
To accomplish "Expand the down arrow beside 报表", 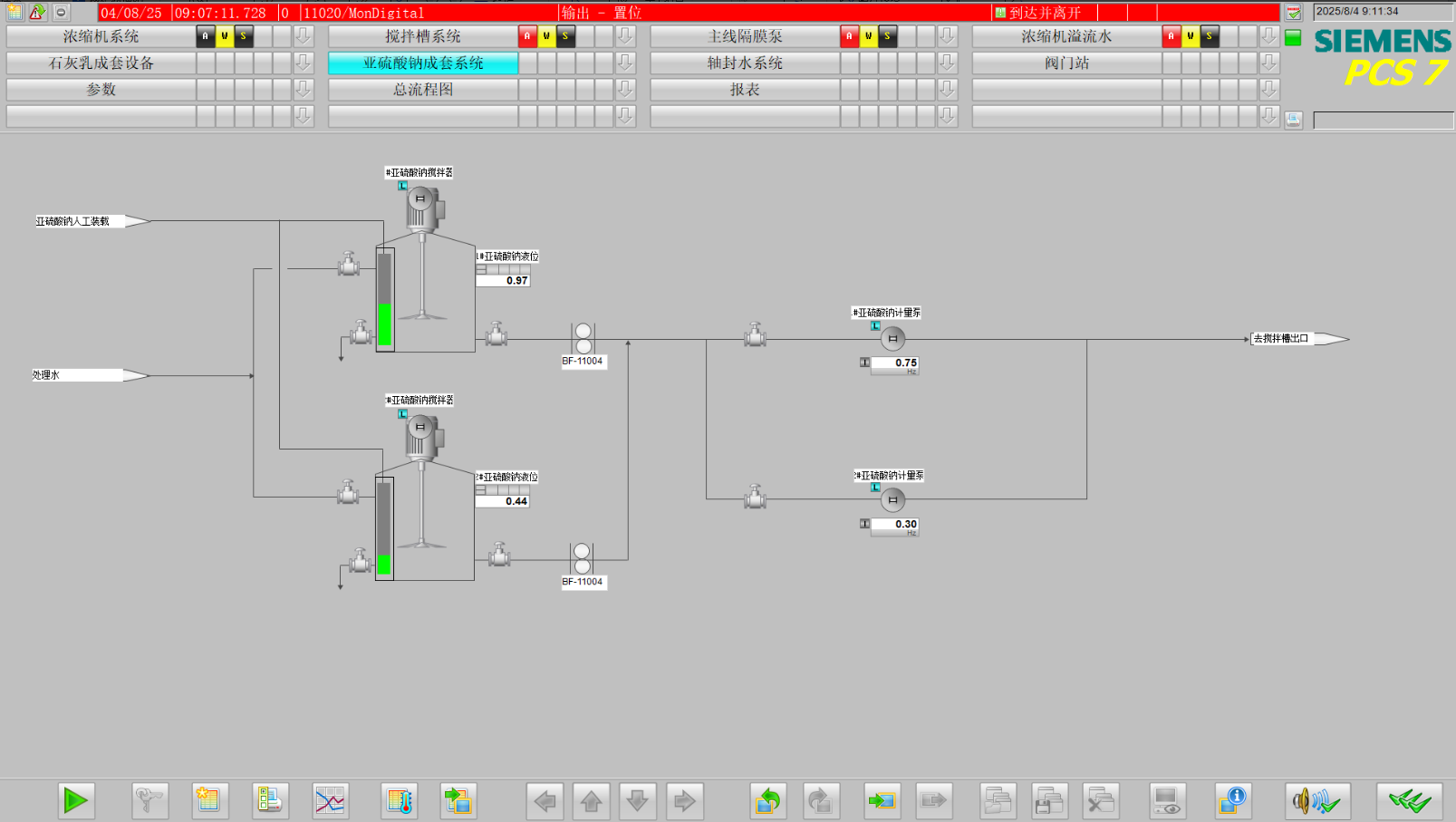I will point(947,90).
